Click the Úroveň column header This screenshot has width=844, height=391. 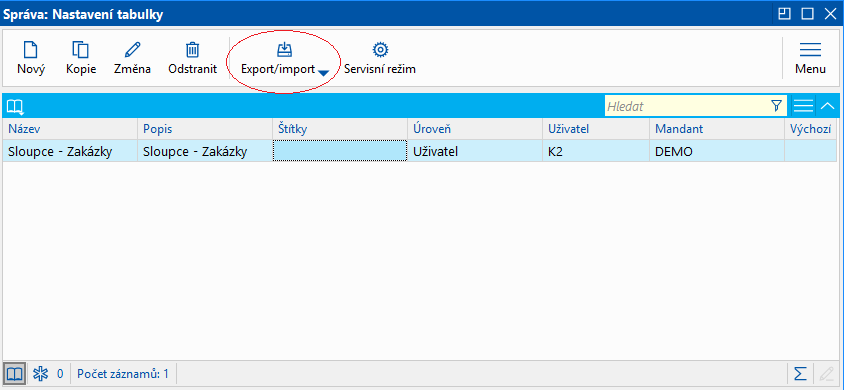[475, 129]
